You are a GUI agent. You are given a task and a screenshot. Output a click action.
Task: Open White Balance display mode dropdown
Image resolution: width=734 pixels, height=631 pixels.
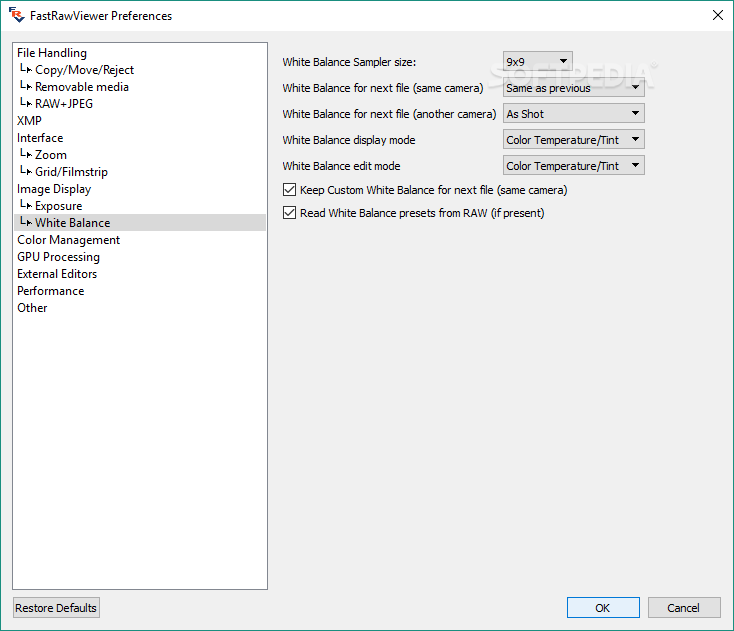pyautogui.click(x=573, y=139)
